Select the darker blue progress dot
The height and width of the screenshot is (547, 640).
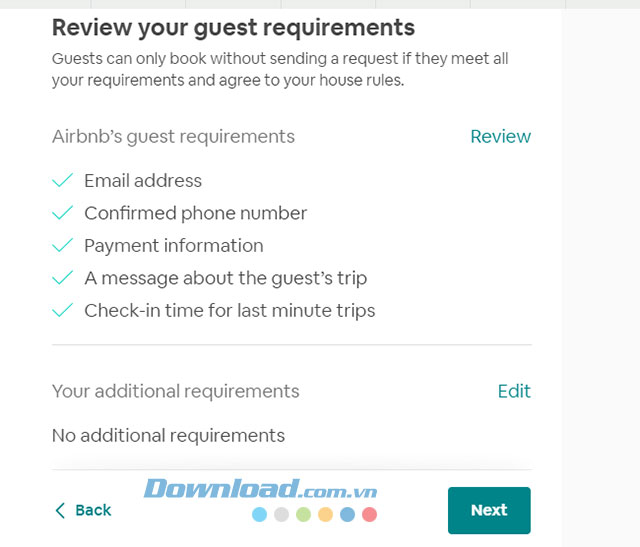tap(347, 515)
